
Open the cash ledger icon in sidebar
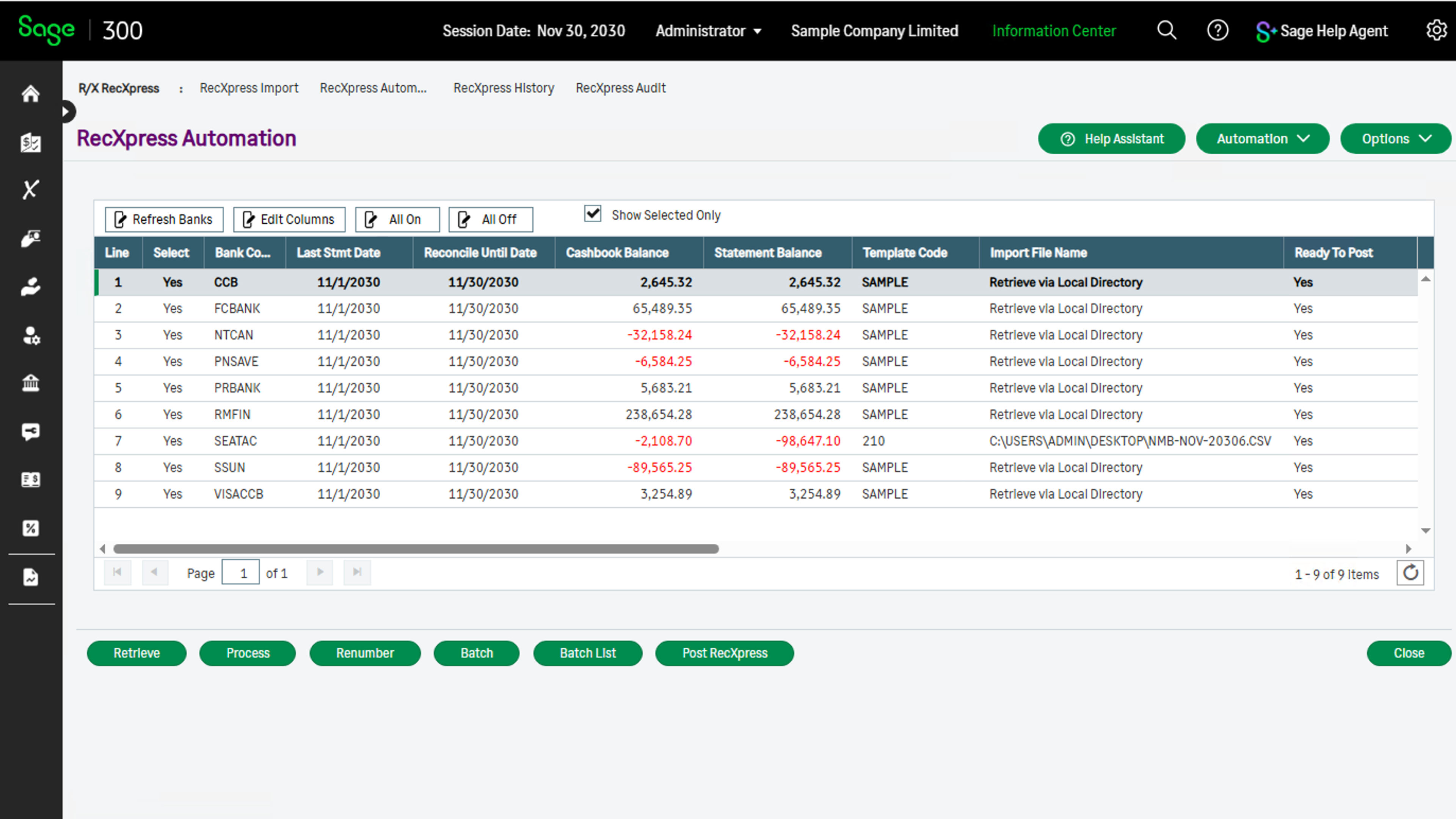(x=30, y=480)
